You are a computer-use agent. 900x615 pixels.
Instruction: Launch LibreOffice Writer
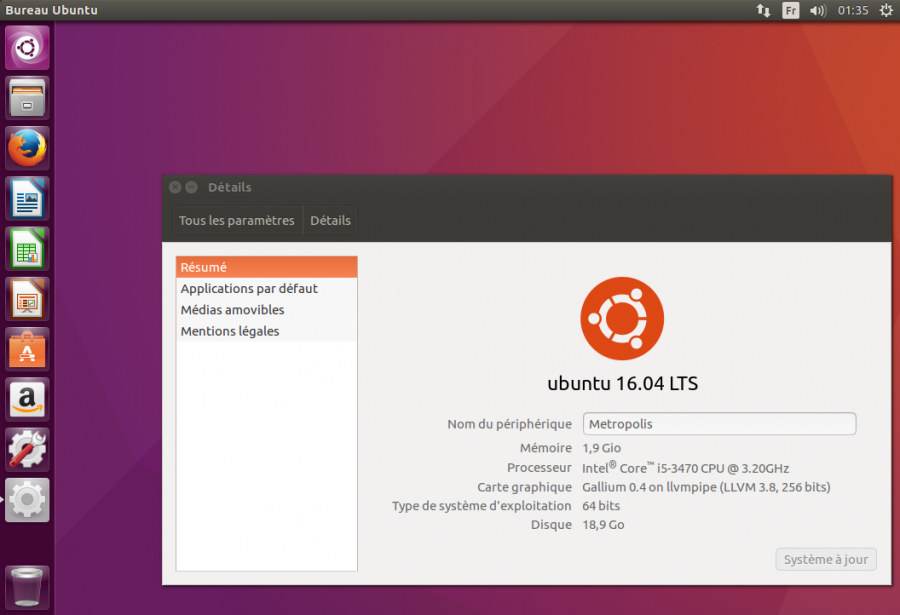pos(27,199)
